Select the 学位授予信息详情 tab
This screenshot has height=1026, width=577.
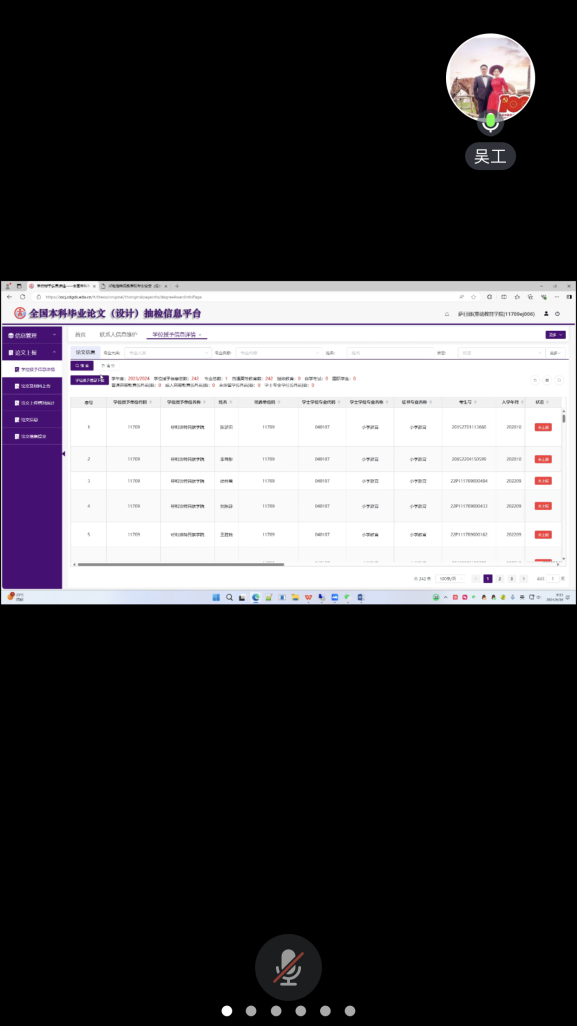177,334
